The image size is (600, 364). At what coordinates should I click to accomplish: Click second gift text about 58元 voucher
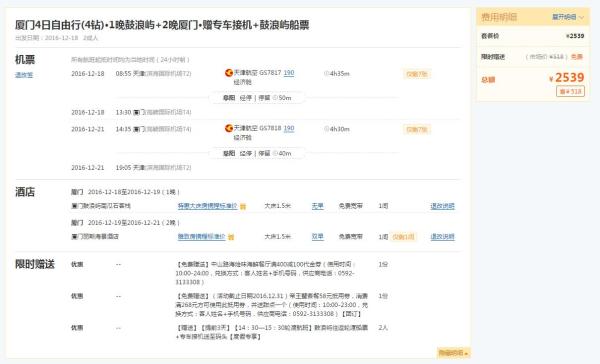tap(271, 305)
